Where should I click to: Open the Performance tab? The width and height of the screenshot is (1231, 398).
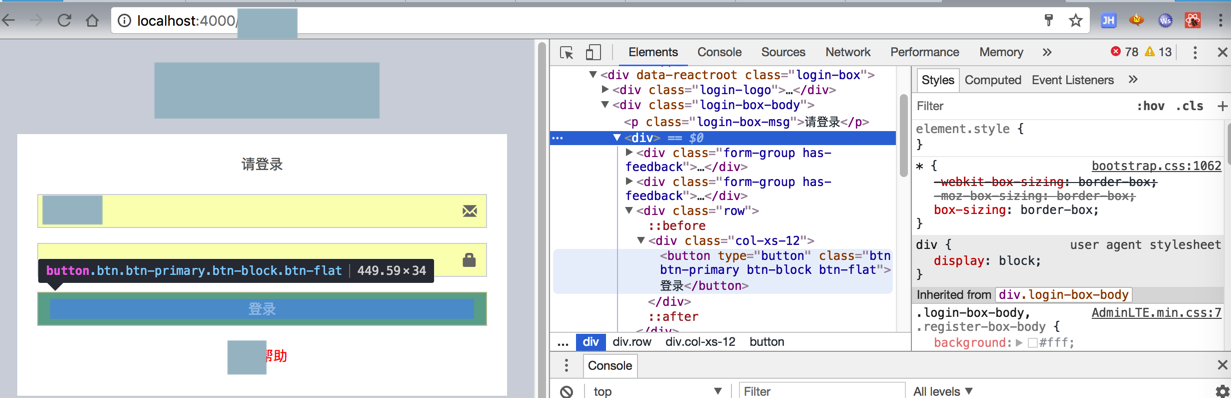(925, 52)
